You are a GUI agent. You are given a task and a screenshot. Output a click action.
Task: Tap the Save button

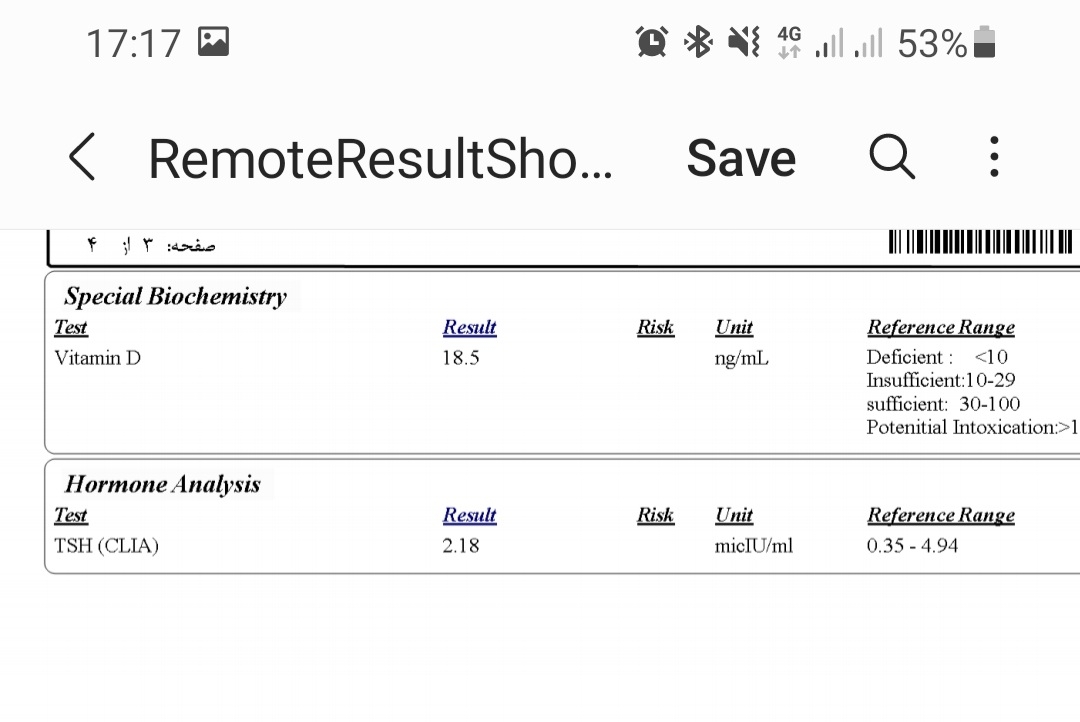point(741,158)
